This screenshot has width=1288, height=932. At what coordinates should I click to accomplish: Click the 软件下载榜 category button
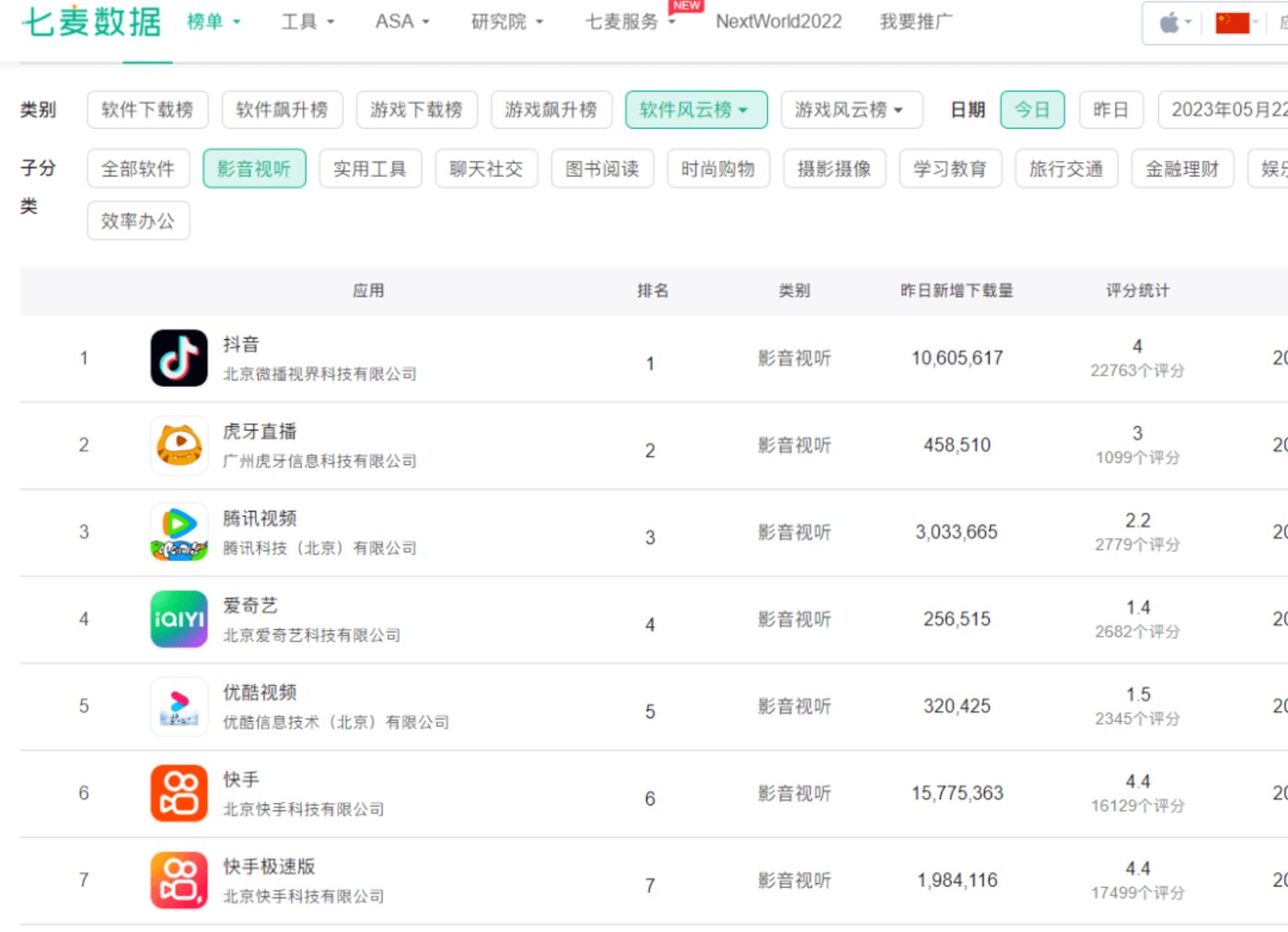147,110
